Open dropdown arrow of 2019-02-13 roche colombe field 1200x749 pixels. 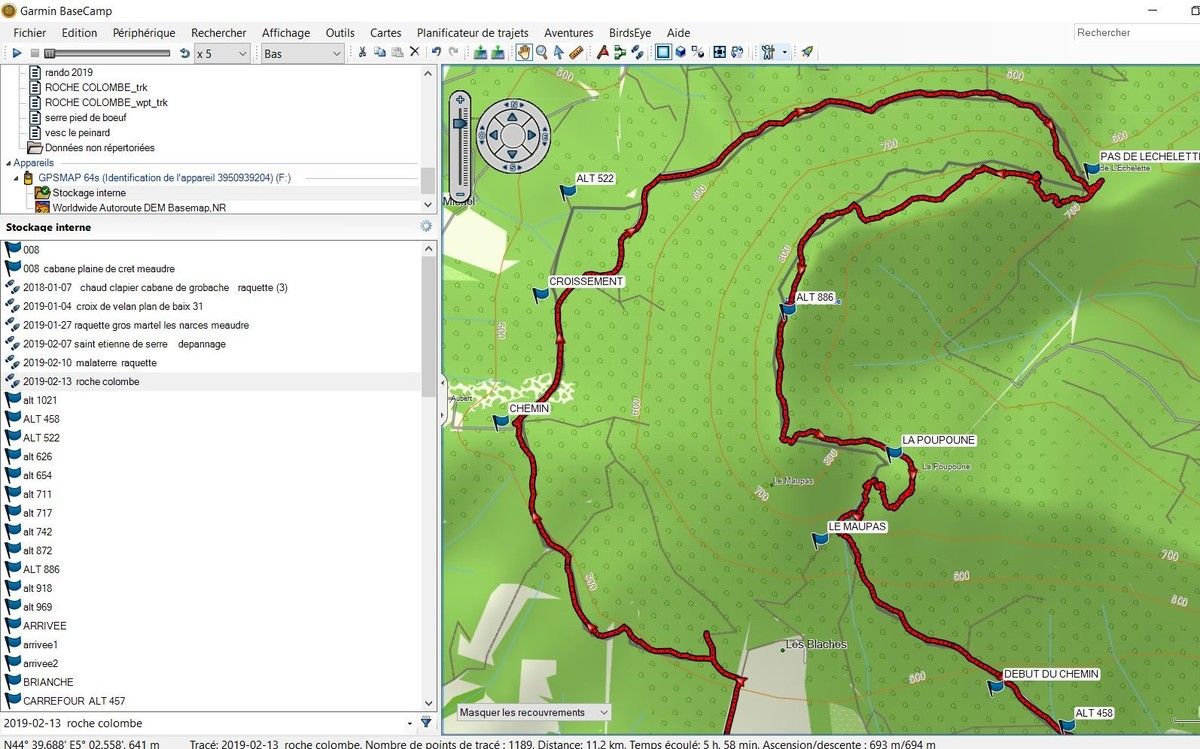411,723
